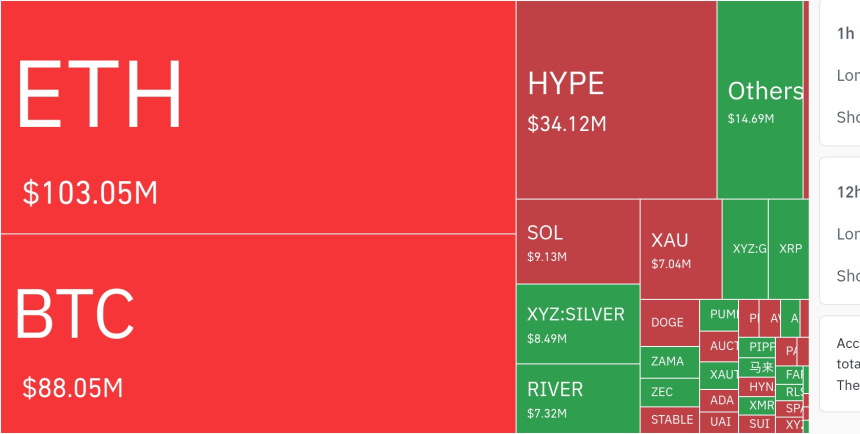Select the ADA tile

pos(721,400)
